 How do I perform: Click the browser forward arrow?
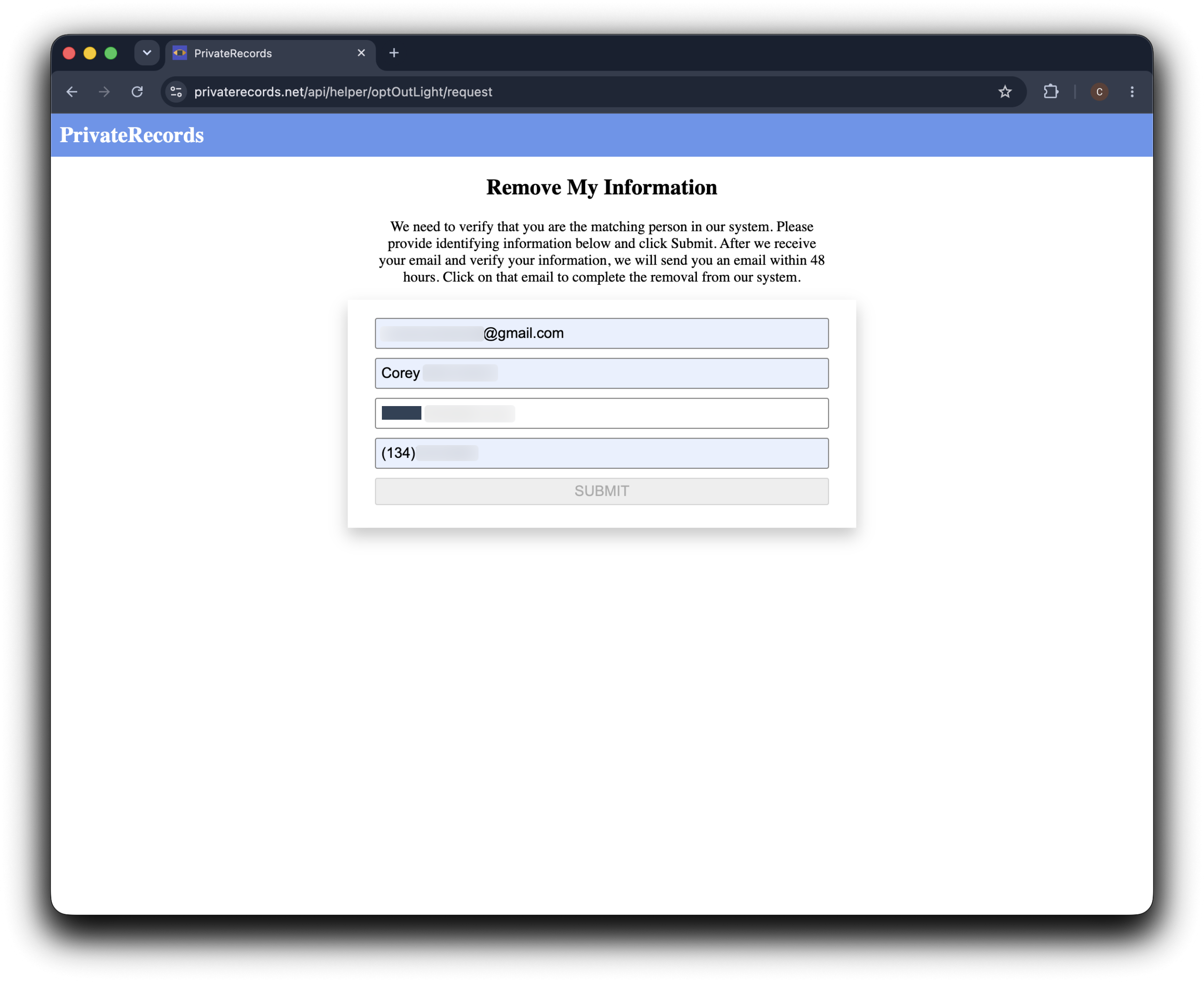[x=104, y=92]
